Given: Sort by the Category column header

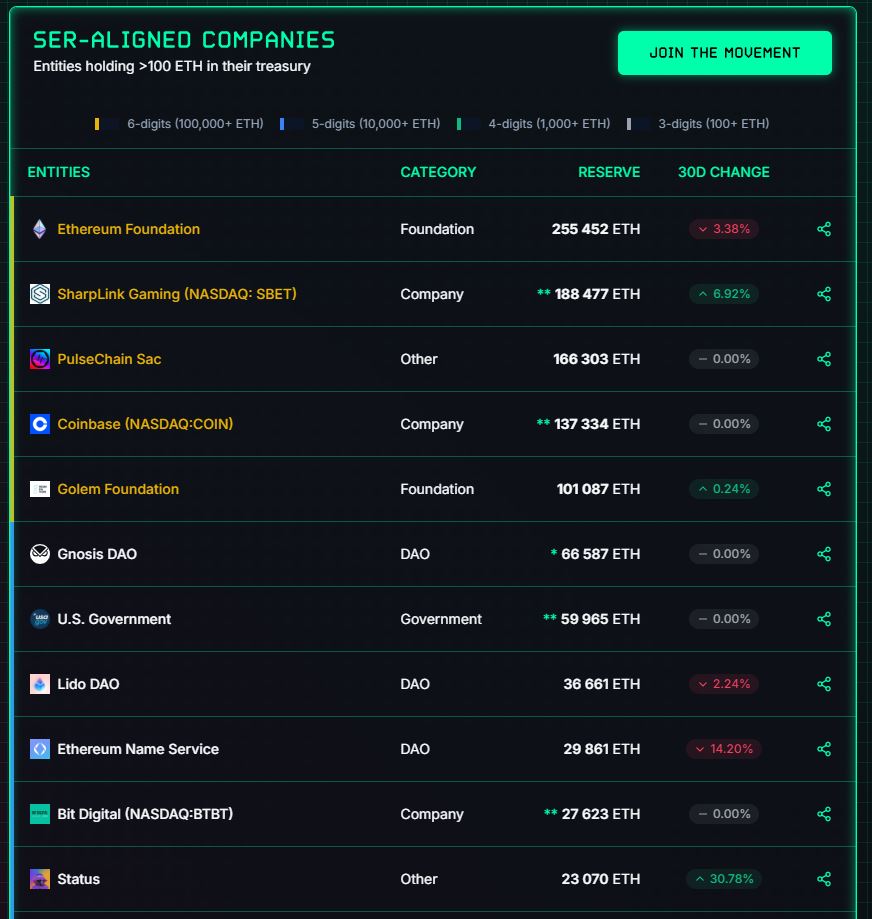Looking at the screenshot, I should coord(438,172).
